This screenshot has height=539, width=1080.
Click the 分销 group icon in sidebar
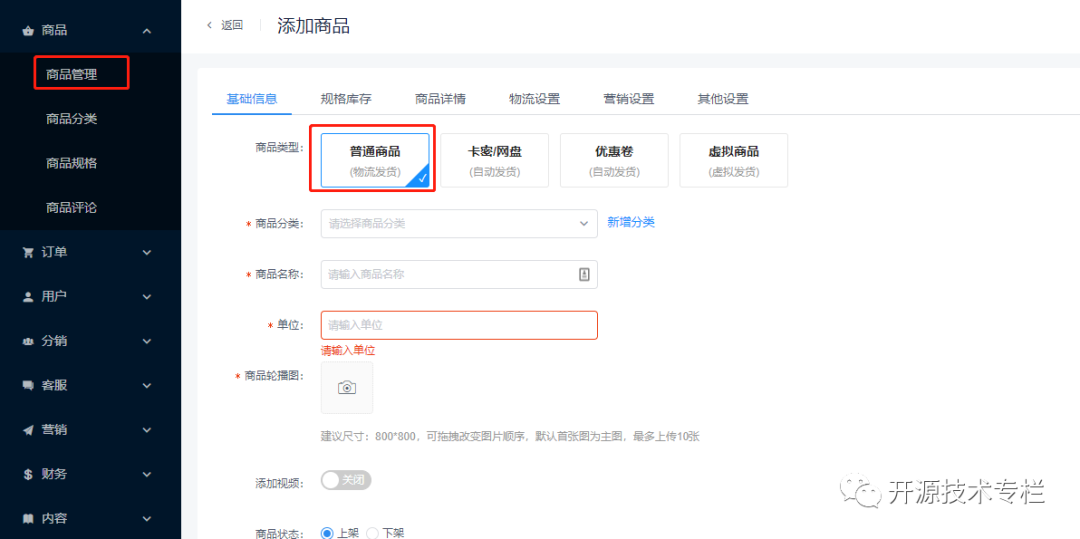[x=28, y=341]
